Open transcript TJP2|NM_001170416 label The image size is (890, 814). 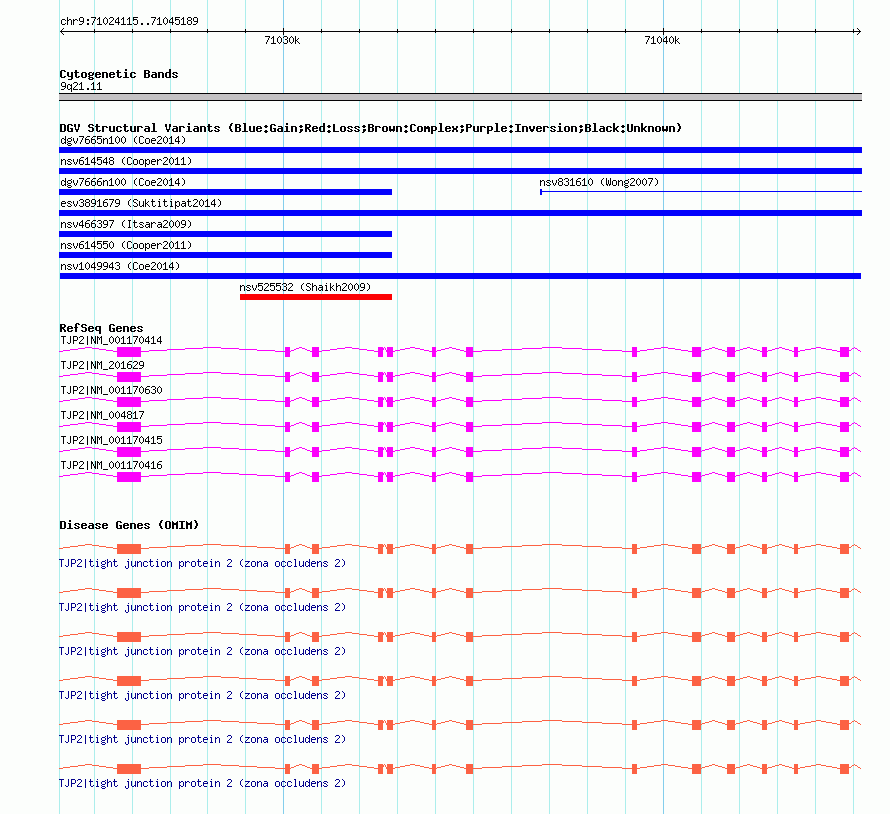pos(111,465)
